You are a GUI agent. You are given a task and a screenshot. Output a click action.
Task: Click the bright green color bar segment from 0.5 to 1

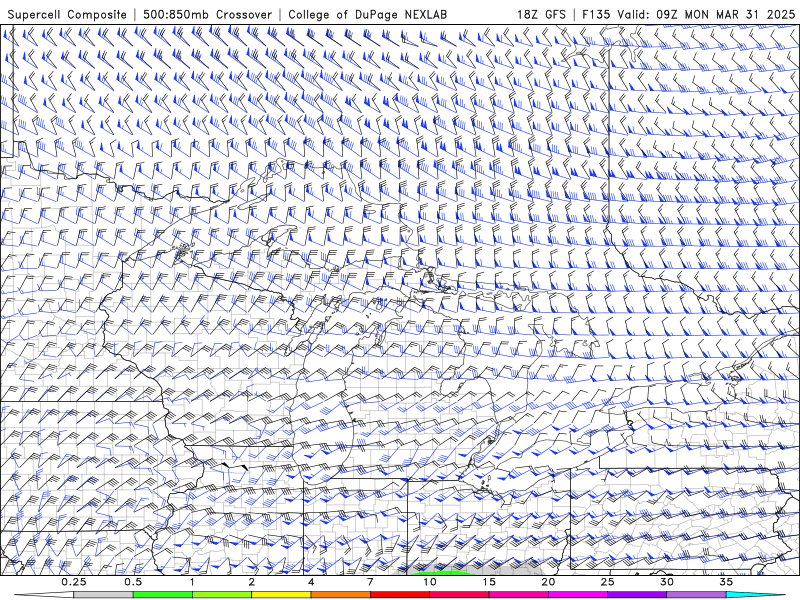[163, 595]
